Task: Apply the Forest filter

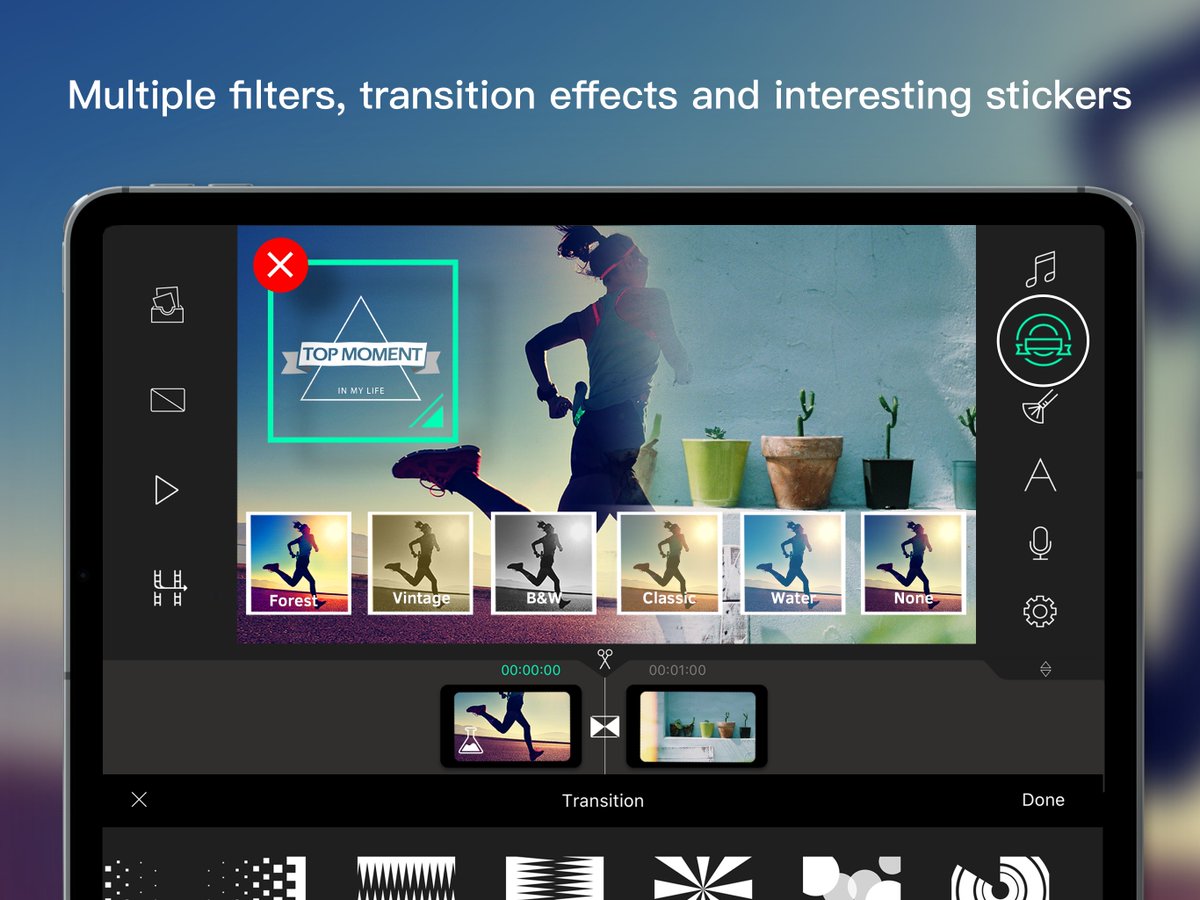Action: 298,563
